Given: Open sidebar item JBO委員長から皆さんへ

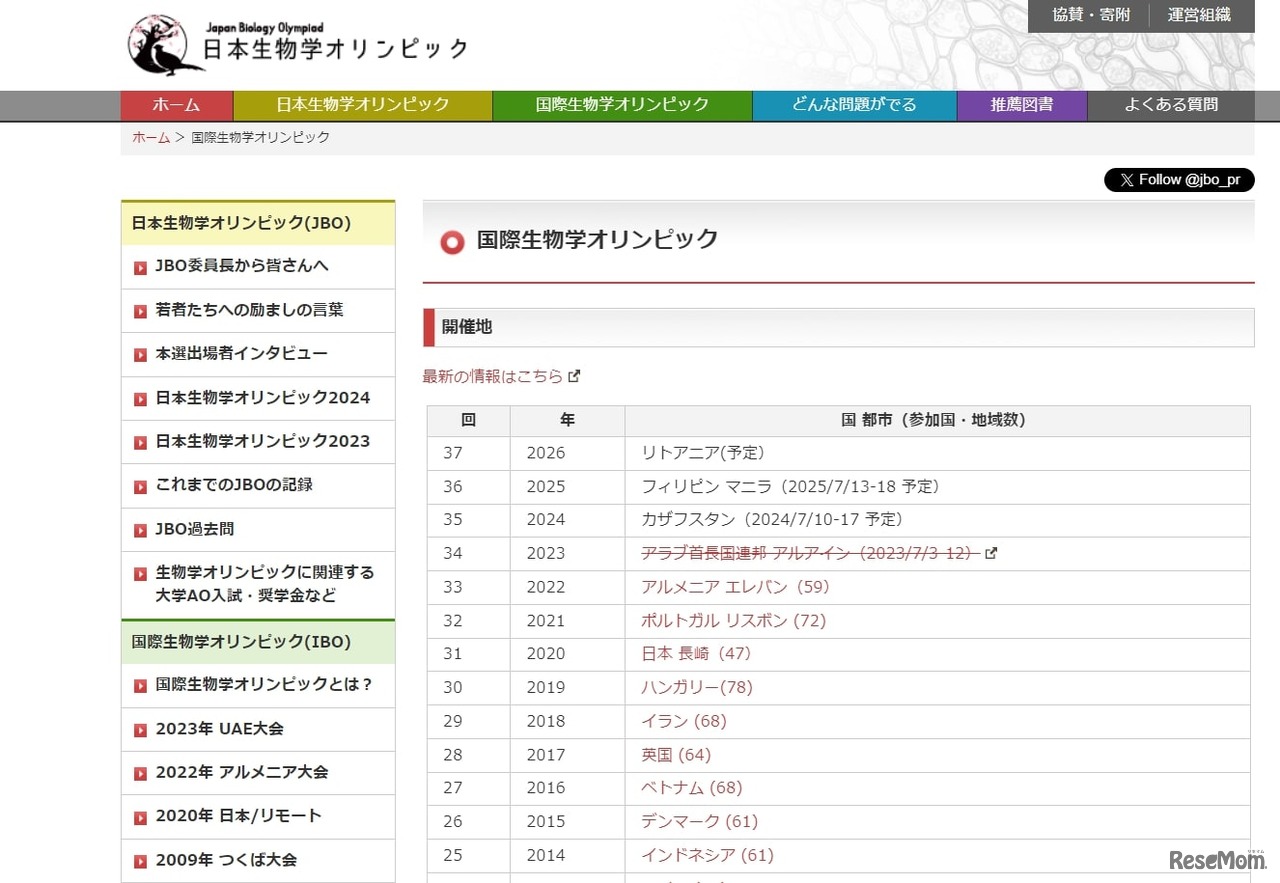Looking at the screenshot, I should (242, 266).
